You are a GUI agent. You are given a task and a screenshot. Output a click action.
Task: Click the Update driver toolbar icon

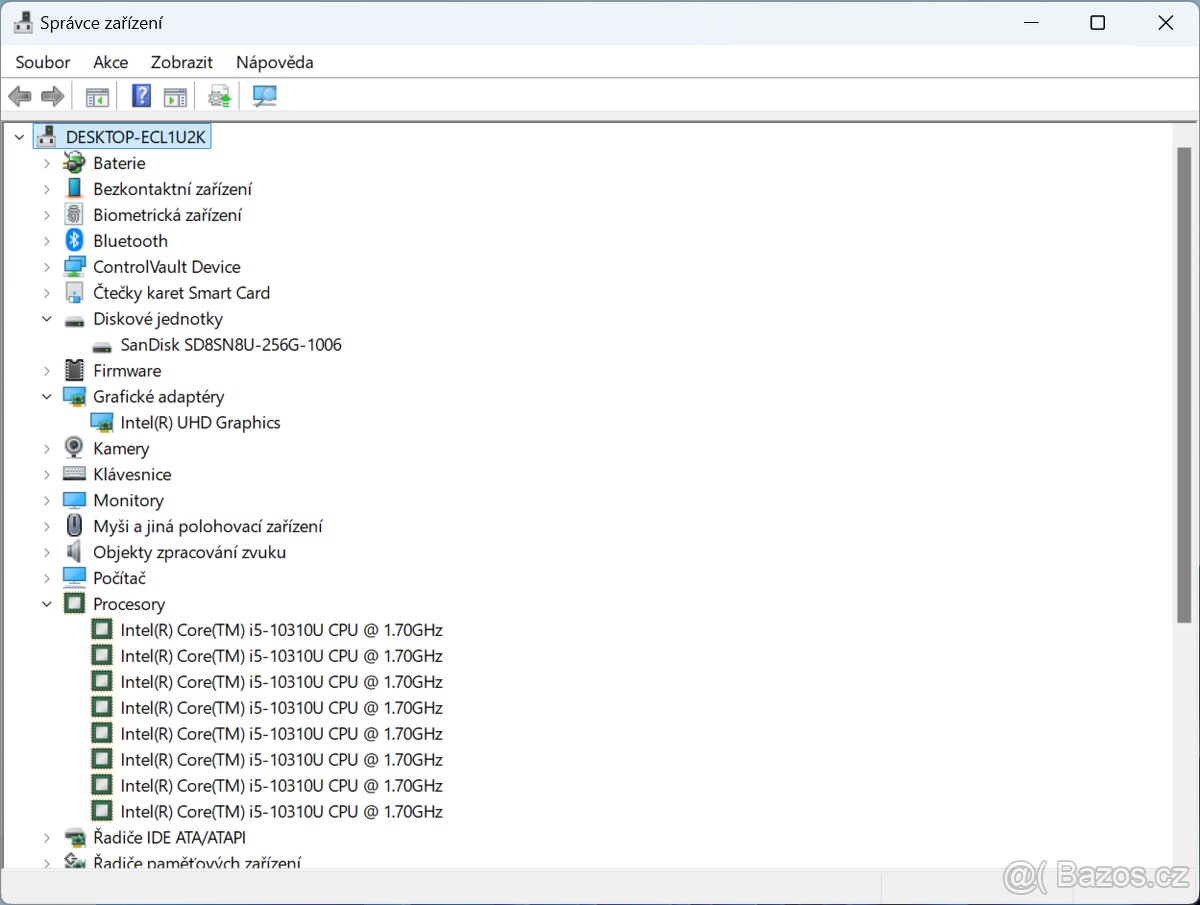pos(219,95)
